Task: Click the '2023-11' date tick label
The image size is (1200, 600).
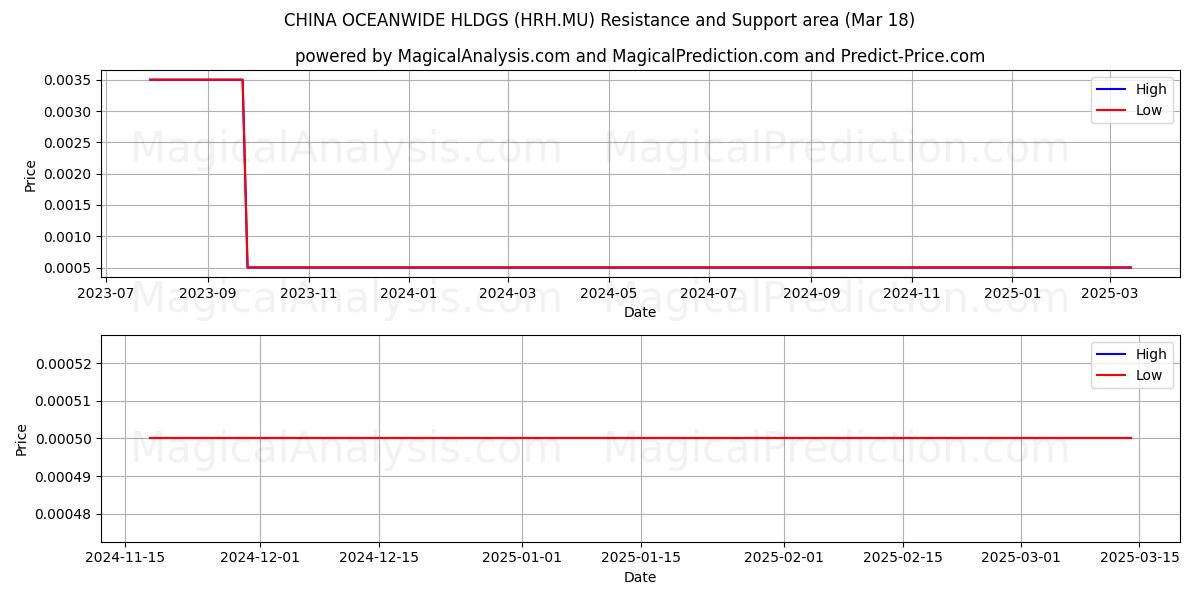Action: point(309,294)
